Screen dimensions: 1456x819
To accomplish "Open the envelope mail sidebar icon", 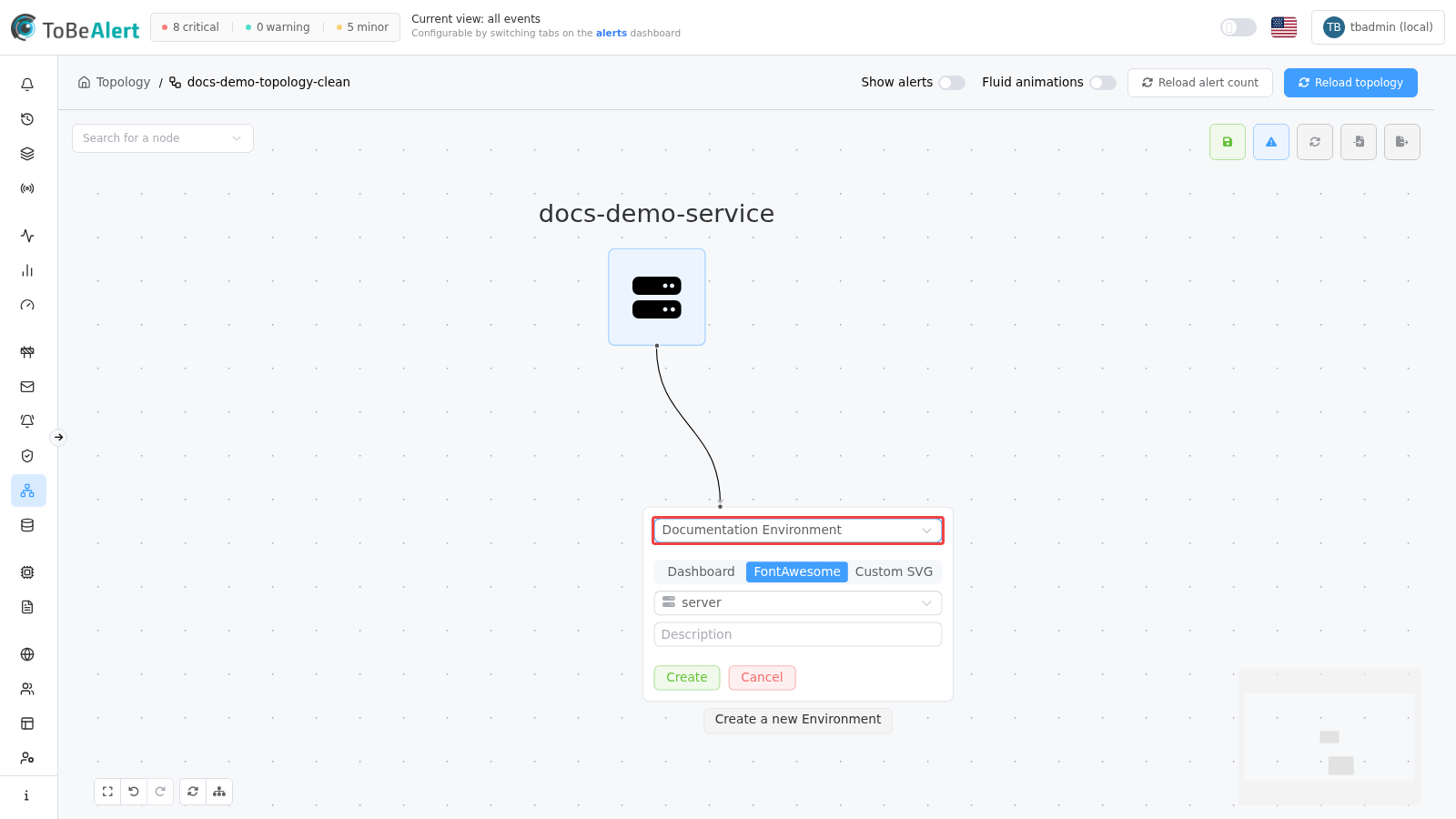I will coord(27,387).
